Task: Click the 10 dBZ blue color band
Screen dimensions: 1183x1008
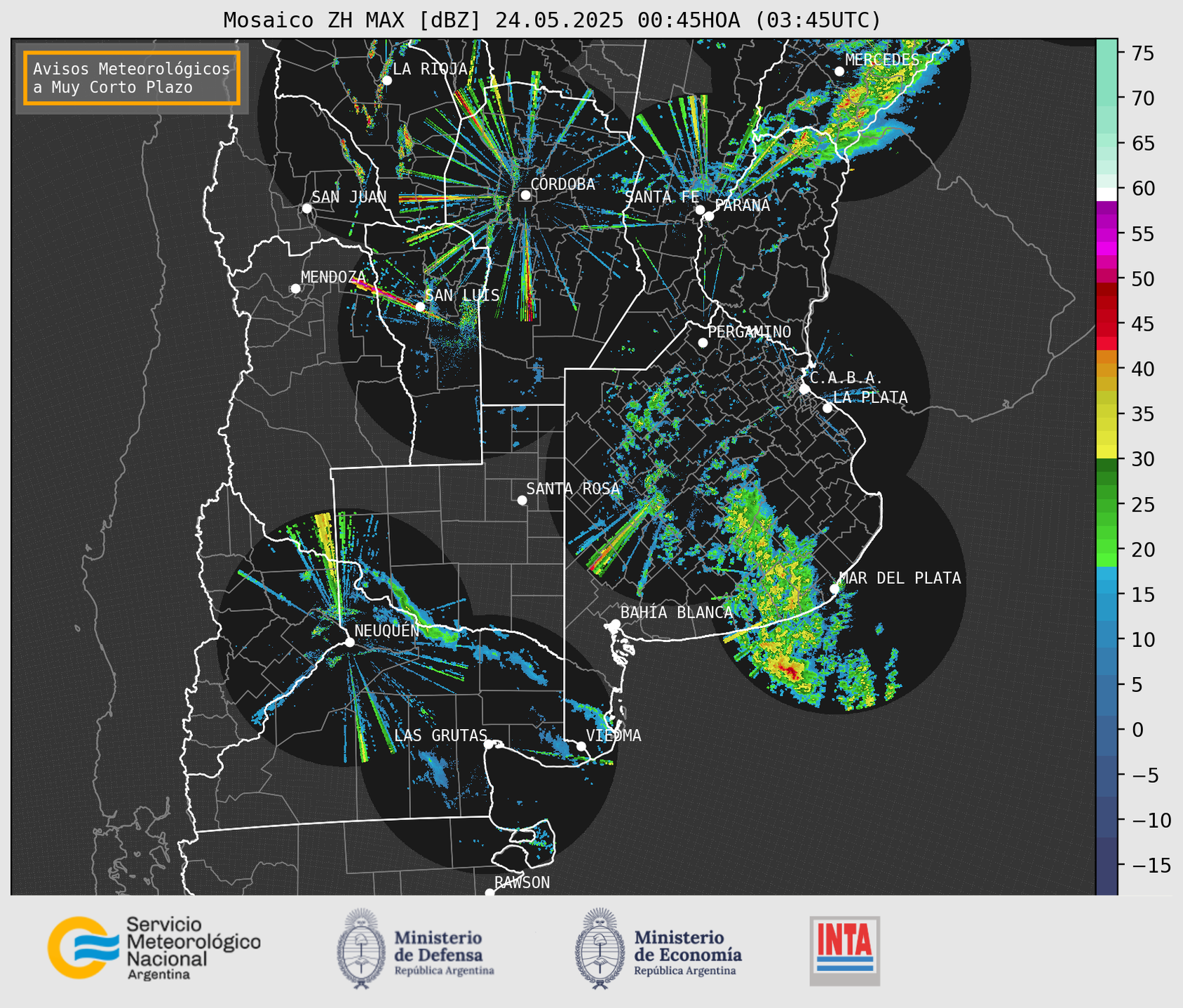Action: (1107, 640)
